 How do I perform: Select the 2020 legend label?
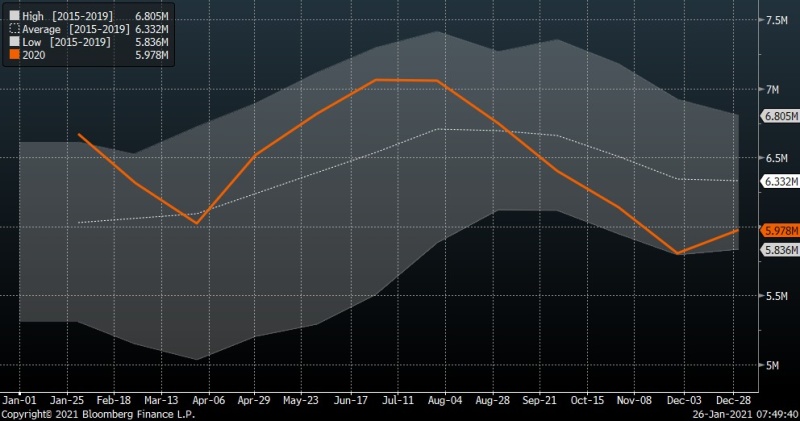pyautogui.click(x=34, y=55)
